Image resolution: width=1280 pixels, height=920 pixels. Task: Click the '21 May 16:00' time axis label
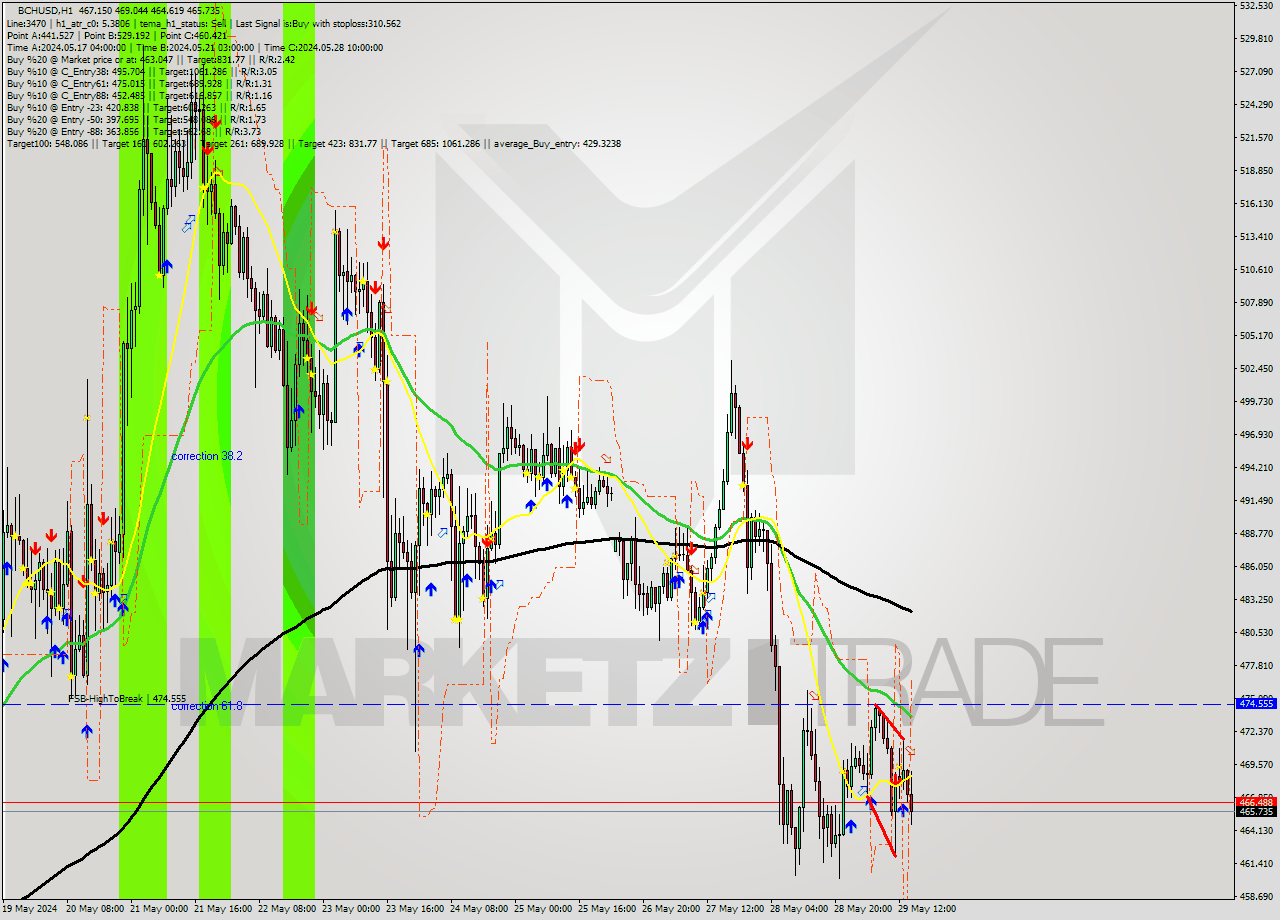coord(224,910)
